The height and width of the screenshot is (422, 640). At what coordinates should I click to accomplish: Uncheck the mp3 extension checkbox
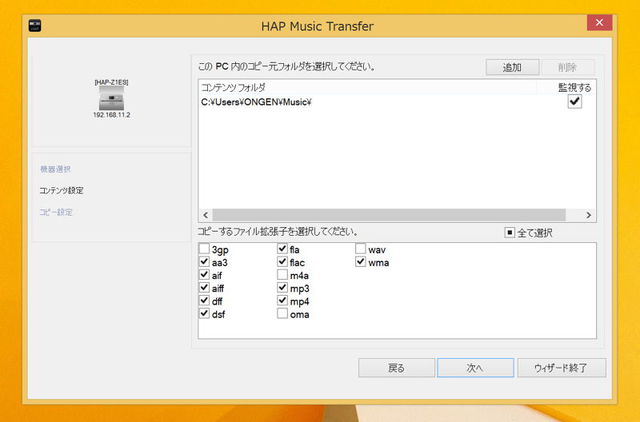coord(282,288)
